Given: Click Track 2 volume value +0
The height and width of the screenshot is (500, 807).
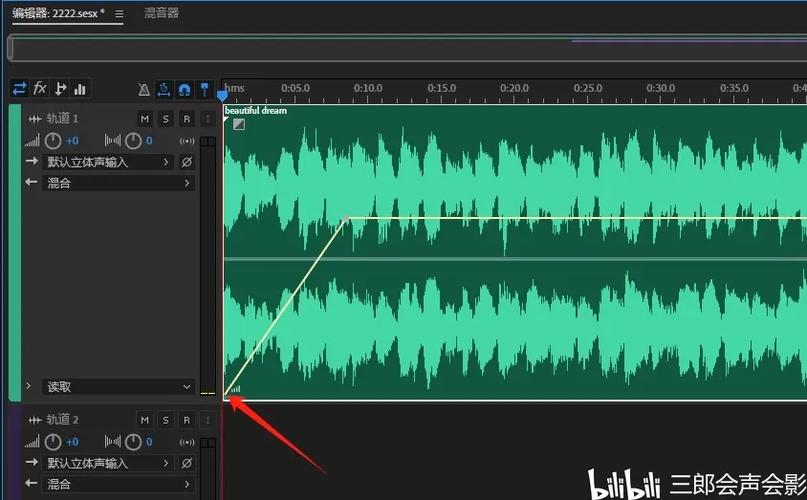Looking at the screenshot, I should point(73,442).
